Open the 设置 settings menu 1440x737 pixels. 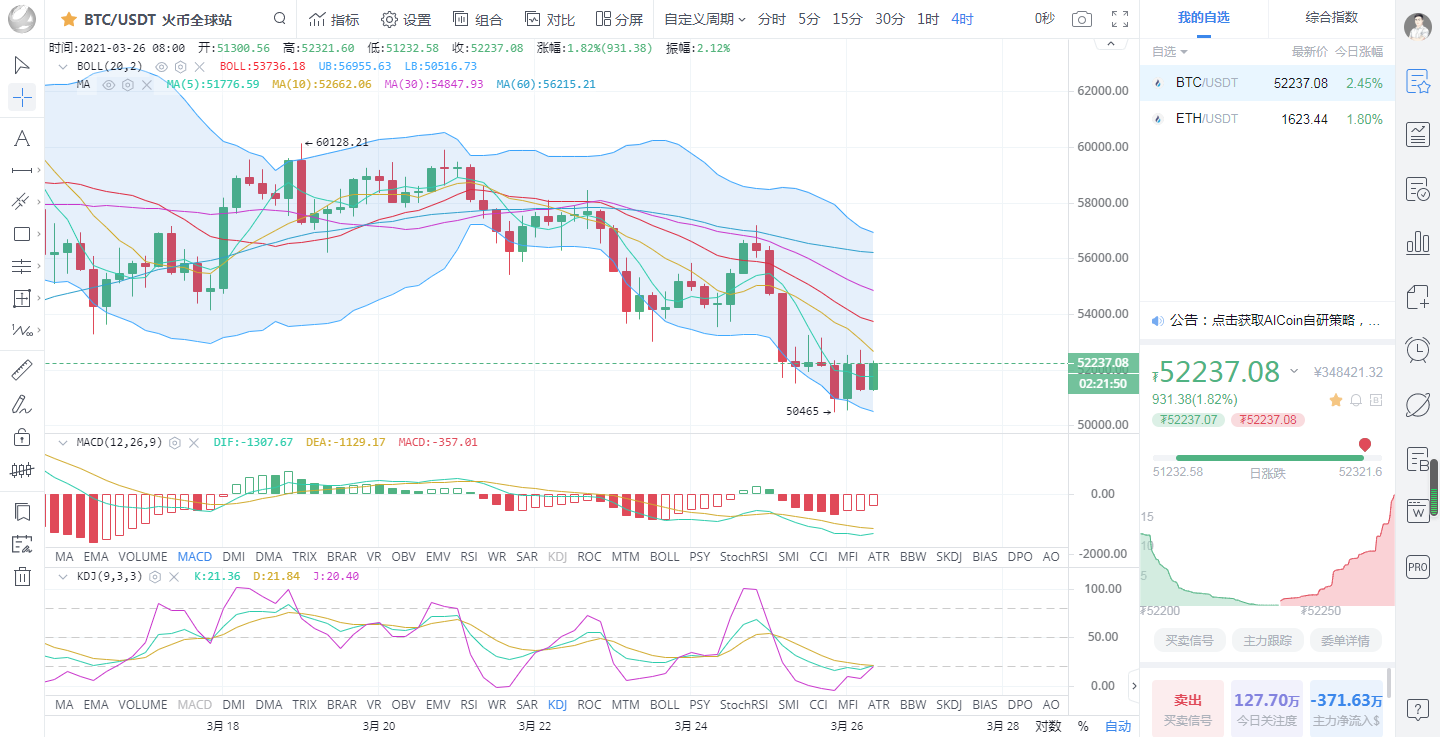click(x=406, y=19)
